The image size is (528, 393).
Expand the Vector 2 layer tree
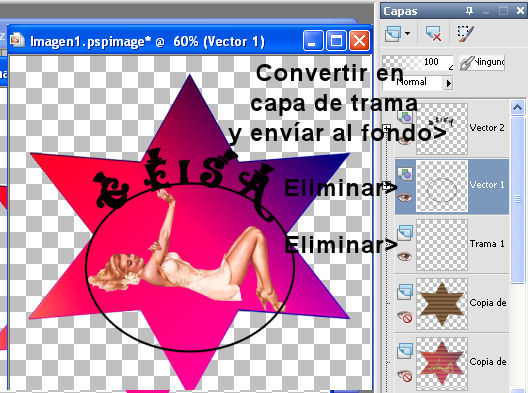coord(386,128)
